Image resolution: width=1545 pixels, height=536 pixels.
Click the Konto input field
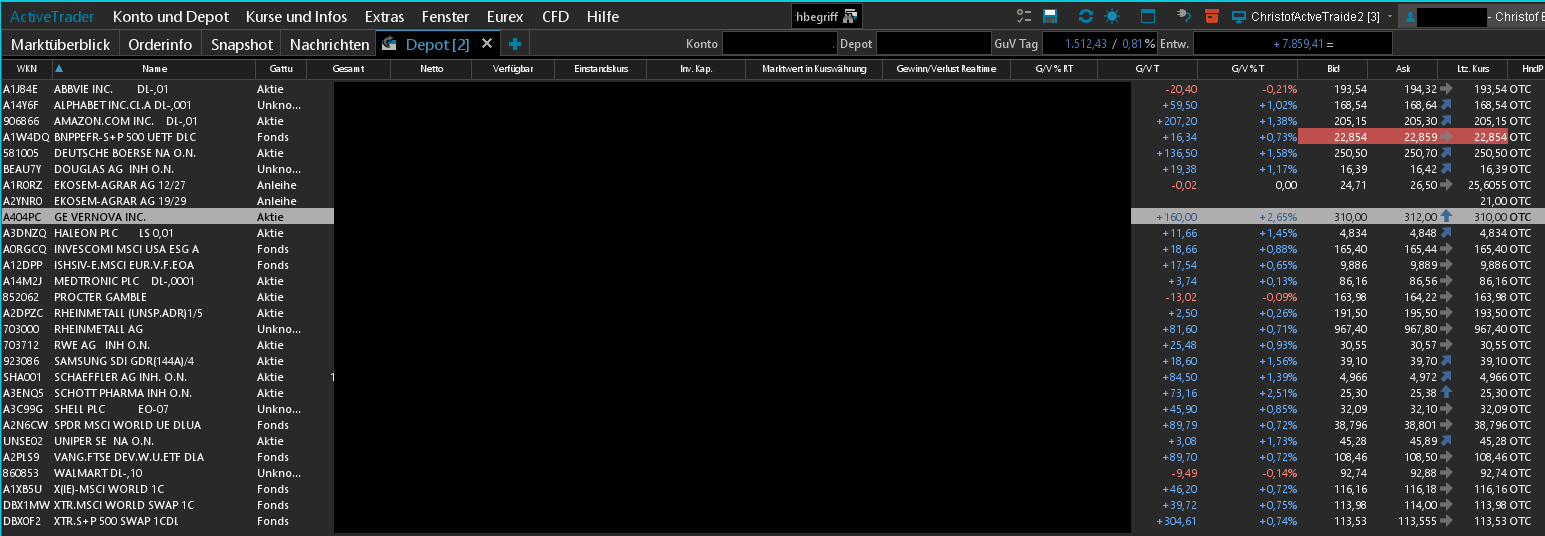(779, 44)
